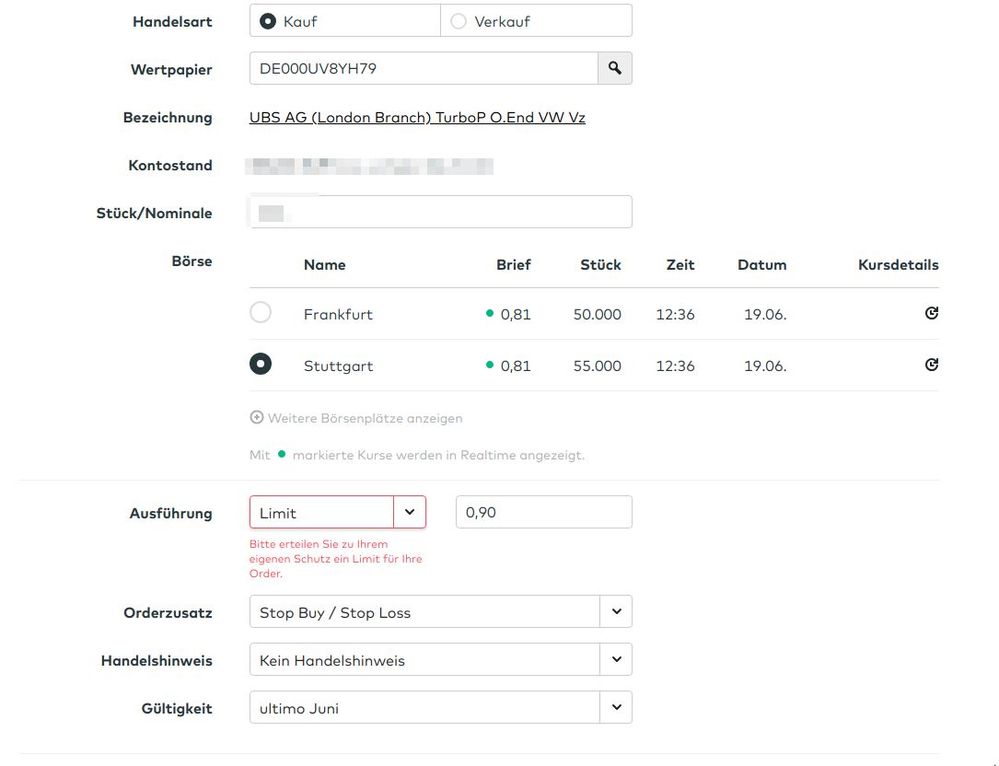The image size is (999, 766).
Task: Open the Ausführung Limit dropdown
Action: coord(409,512)
